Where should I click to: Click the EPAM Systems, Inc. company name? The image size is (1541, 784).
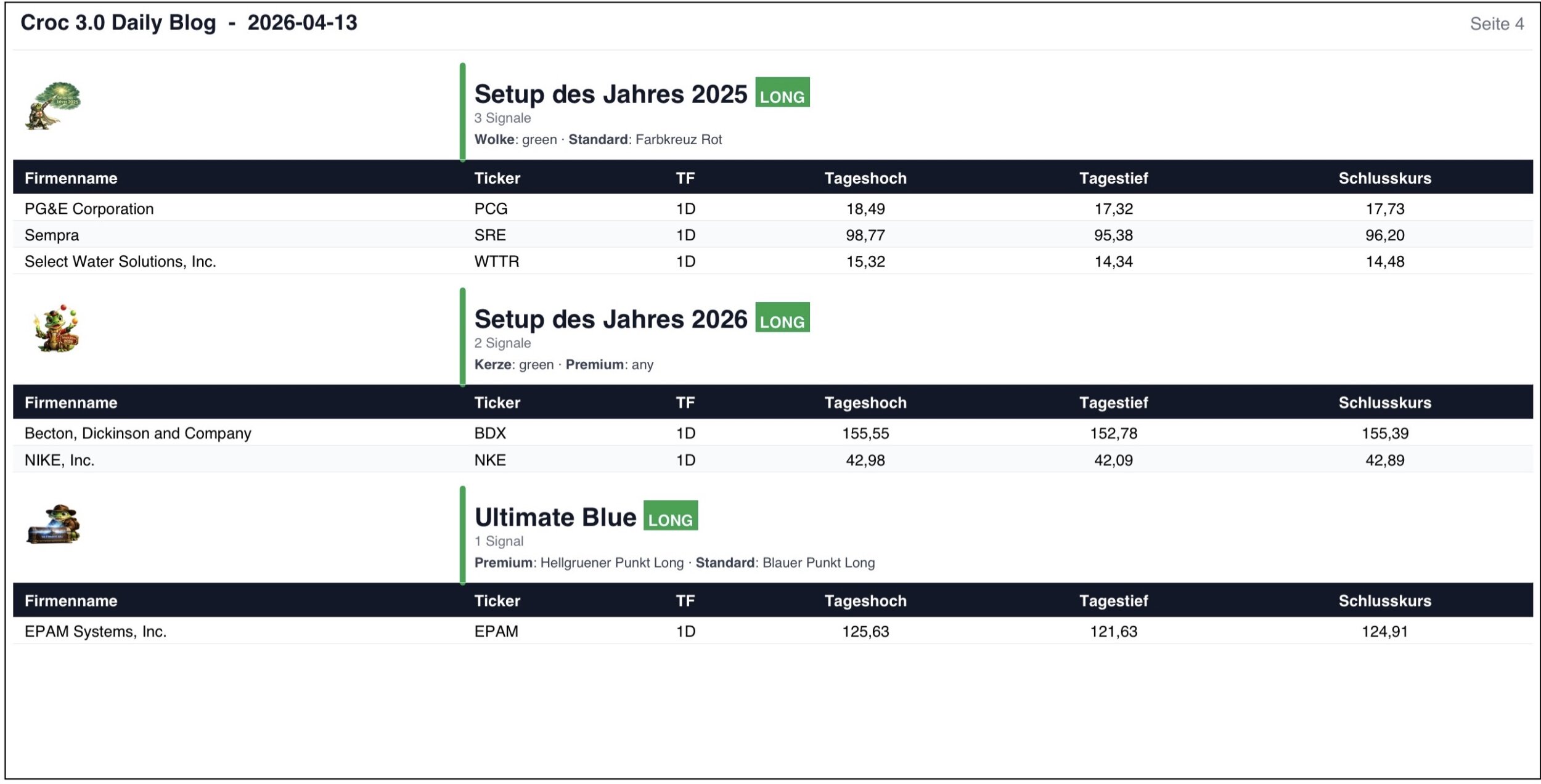(x=96, y=632)
